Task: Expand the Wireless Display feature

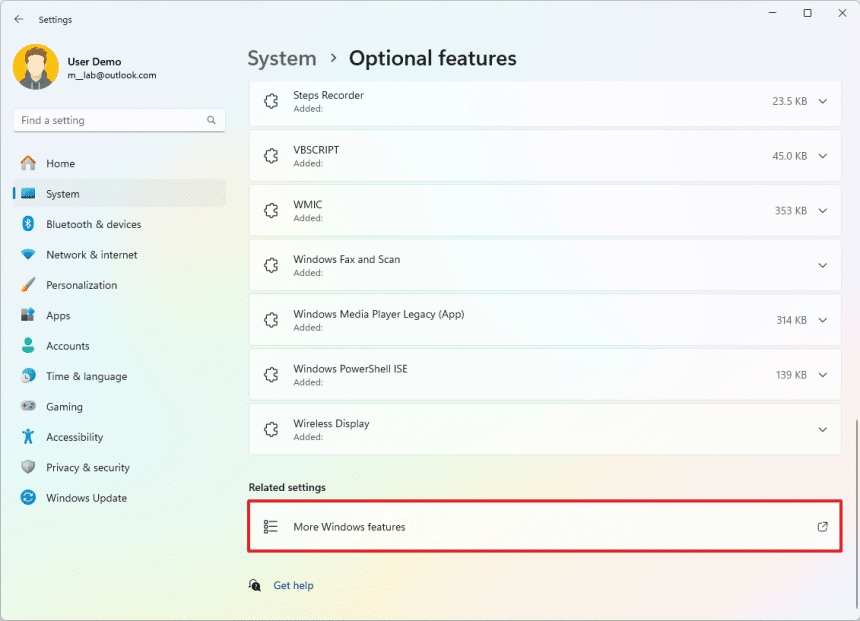Action: [823, 430]
